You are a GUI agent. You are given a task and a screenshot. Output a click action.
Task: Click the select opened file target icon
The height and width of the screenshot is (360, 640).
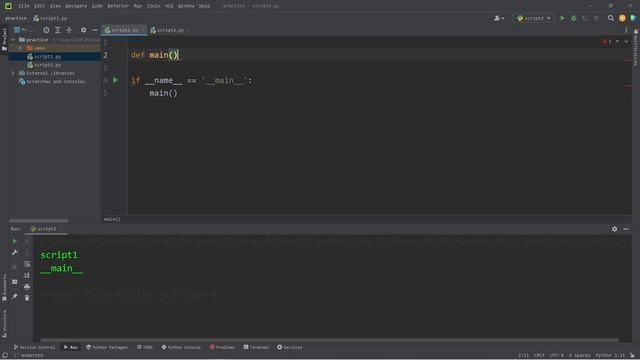[46, 30]
